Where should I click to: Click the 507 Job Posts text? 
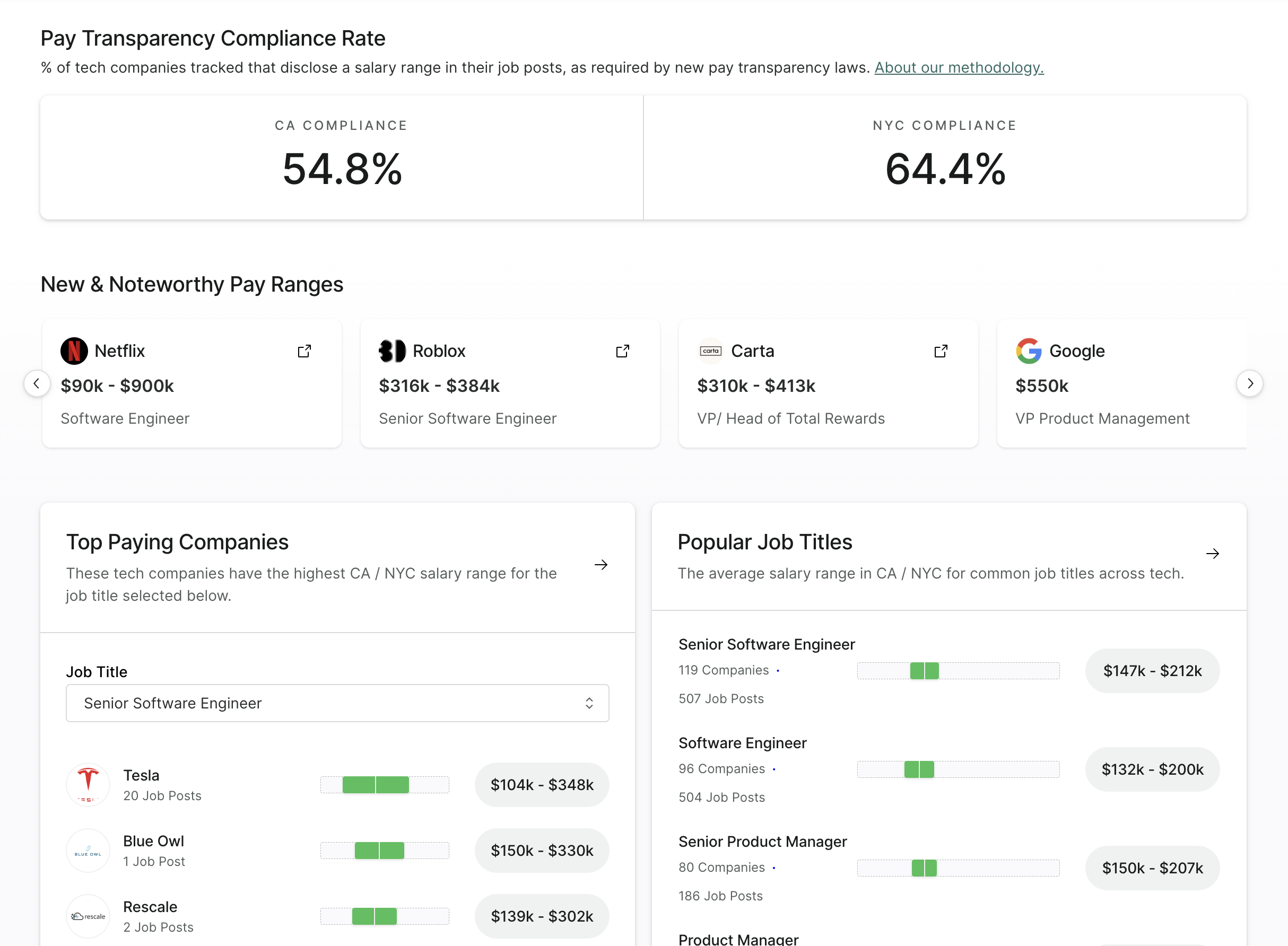721,698
